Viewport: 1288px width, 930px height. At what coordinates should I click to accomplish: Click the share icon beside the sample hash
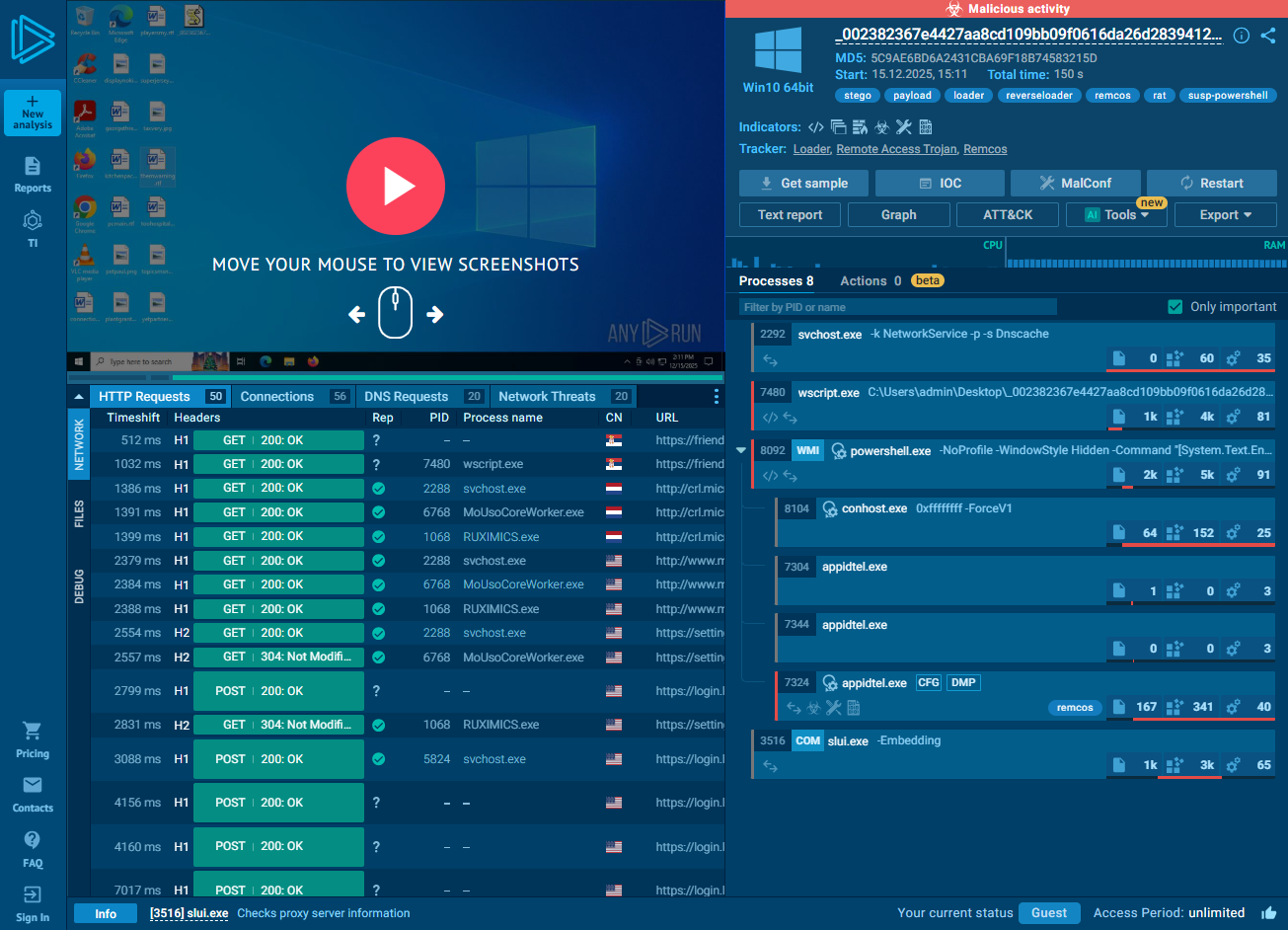click(1268, 36)
